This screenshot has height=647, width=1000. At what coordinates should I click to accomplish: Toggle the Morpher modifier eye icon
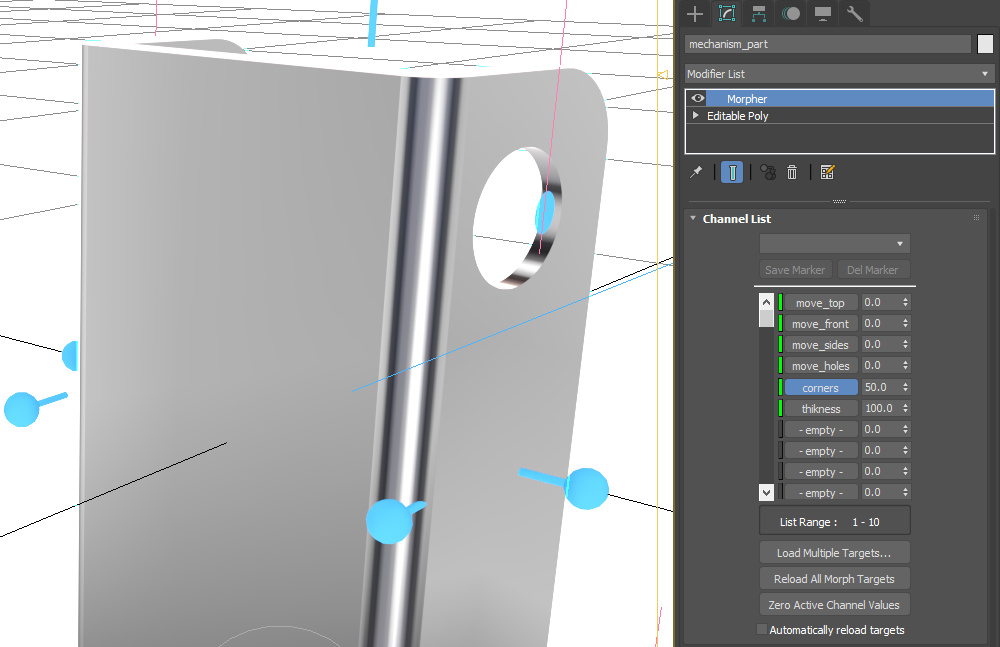(698, 98)
